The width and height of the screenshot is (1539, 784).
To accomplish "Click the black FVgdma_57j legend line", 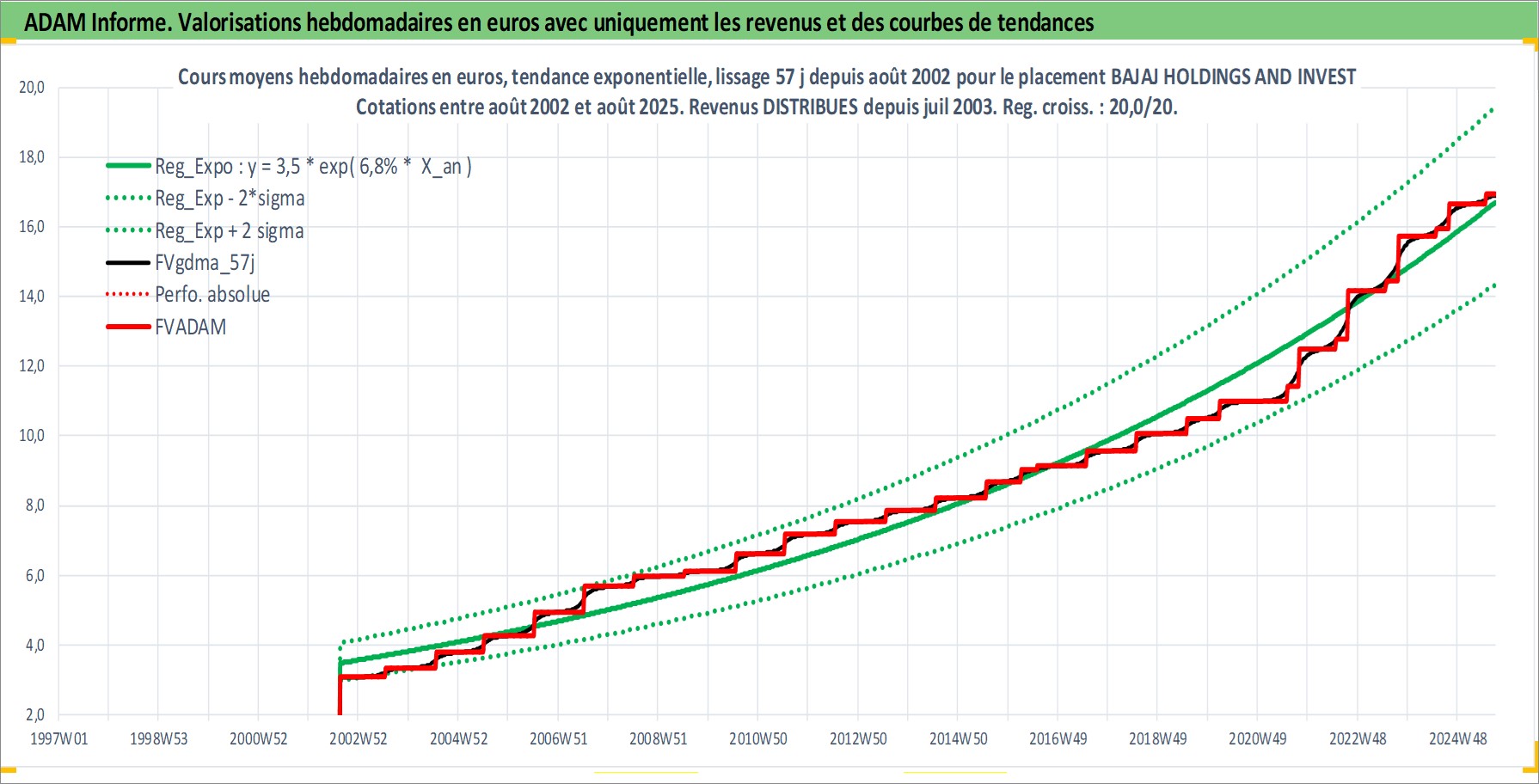I will click(128, 262).
